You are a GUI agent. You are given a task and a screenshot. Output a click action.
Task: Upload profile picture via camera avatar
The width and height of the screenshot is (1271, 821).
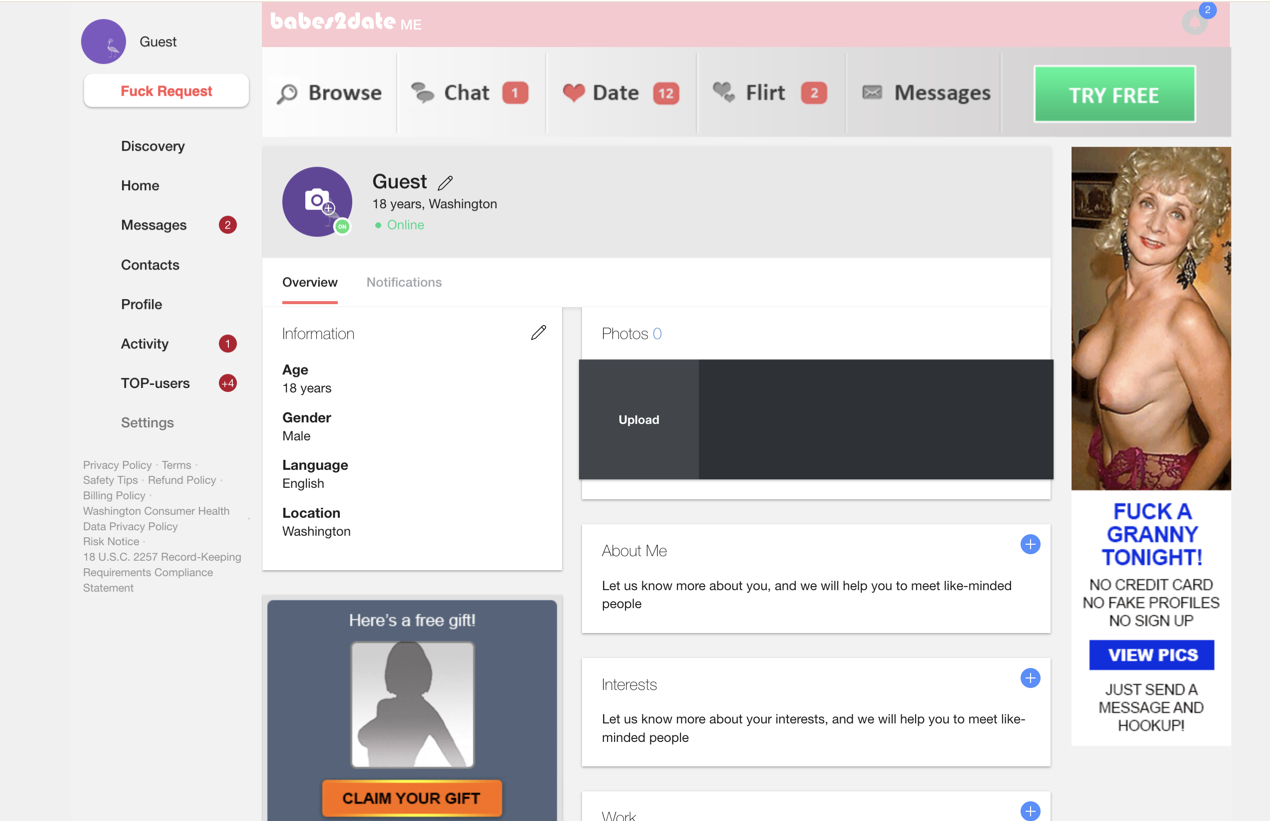click(x=317, y=201)
